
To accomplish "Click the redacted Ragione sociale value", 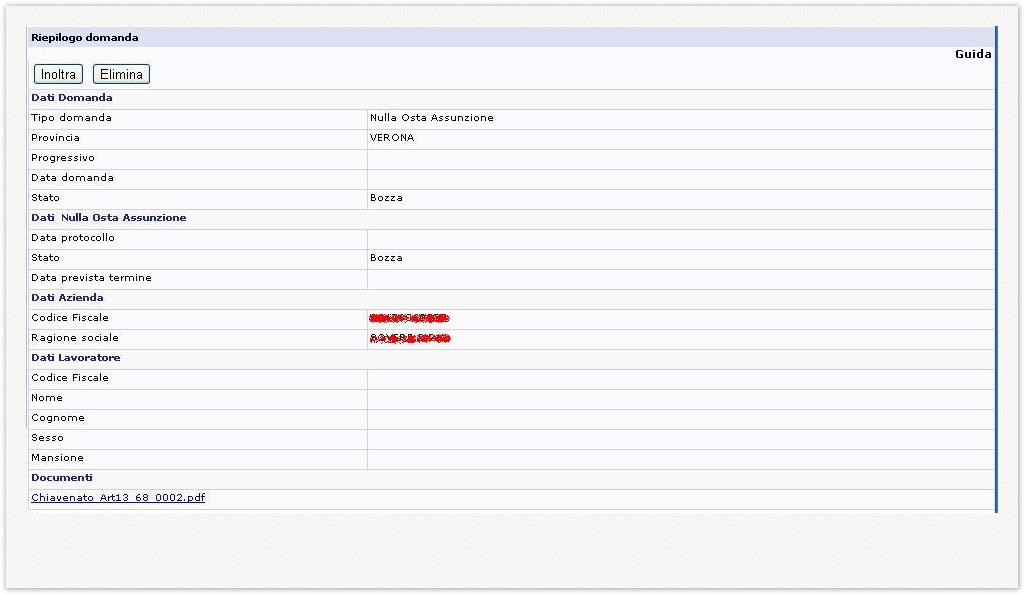I will click(x=410, y=339).
